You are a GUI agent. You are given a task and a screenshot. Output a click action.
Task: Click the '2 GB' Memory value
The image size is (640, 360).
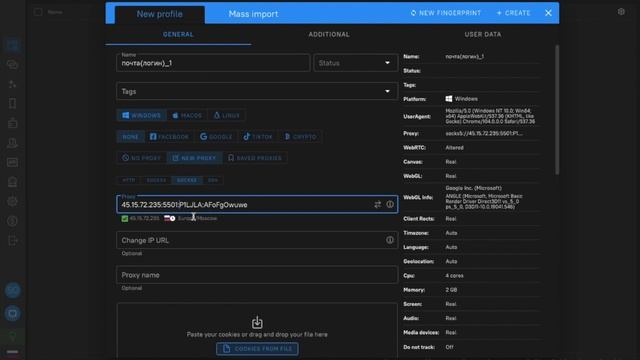click(x=451, y=290)
